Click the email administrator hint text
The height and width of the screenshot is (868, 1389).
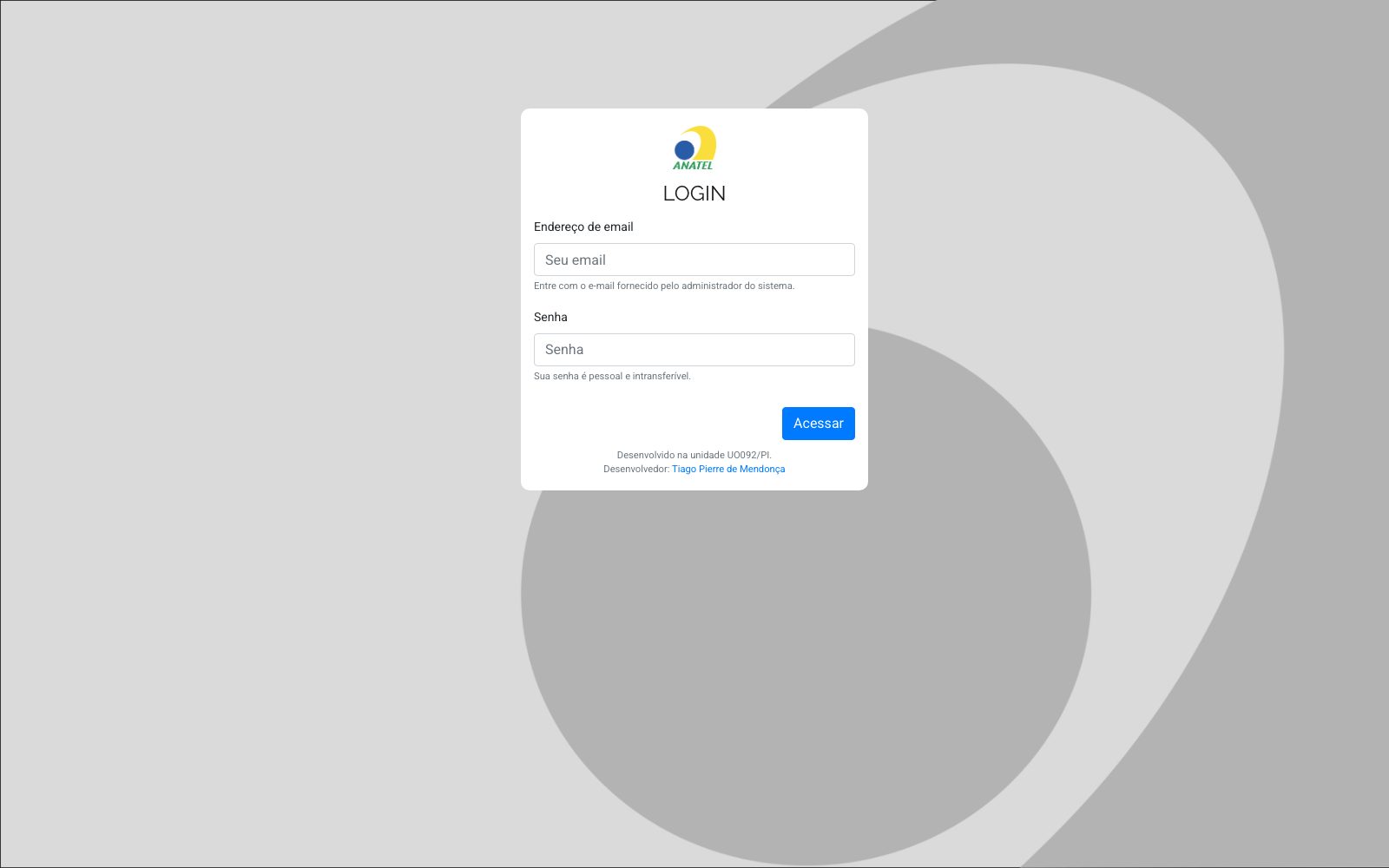click(664, 286)
